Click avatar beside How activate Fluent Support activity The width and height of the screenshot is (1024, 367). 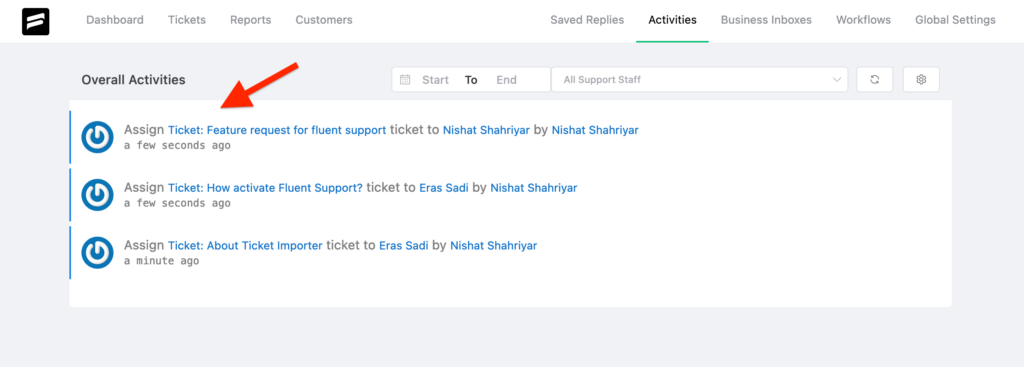click(97, 195)
